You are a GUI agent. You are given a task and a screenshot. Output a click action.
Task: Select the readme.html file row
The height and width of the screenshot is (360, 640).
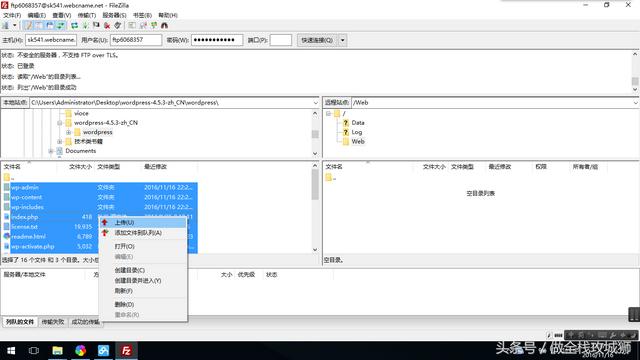[x=100, y=236]
